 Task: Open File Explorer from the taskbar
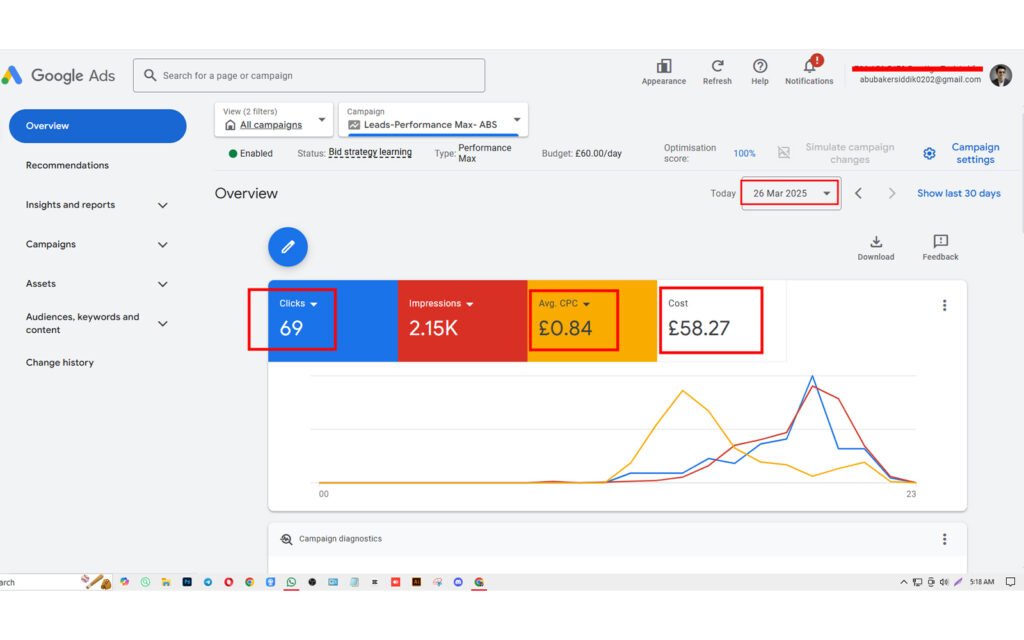(x=166, y=582)
